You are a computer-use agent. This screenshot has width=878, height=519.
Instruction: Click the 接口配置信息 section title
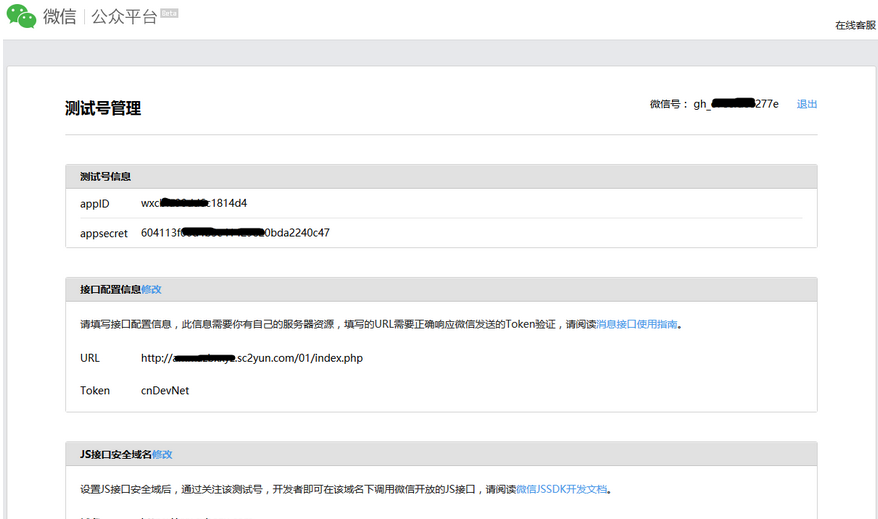pyautogui.click(x=110, y=289)
